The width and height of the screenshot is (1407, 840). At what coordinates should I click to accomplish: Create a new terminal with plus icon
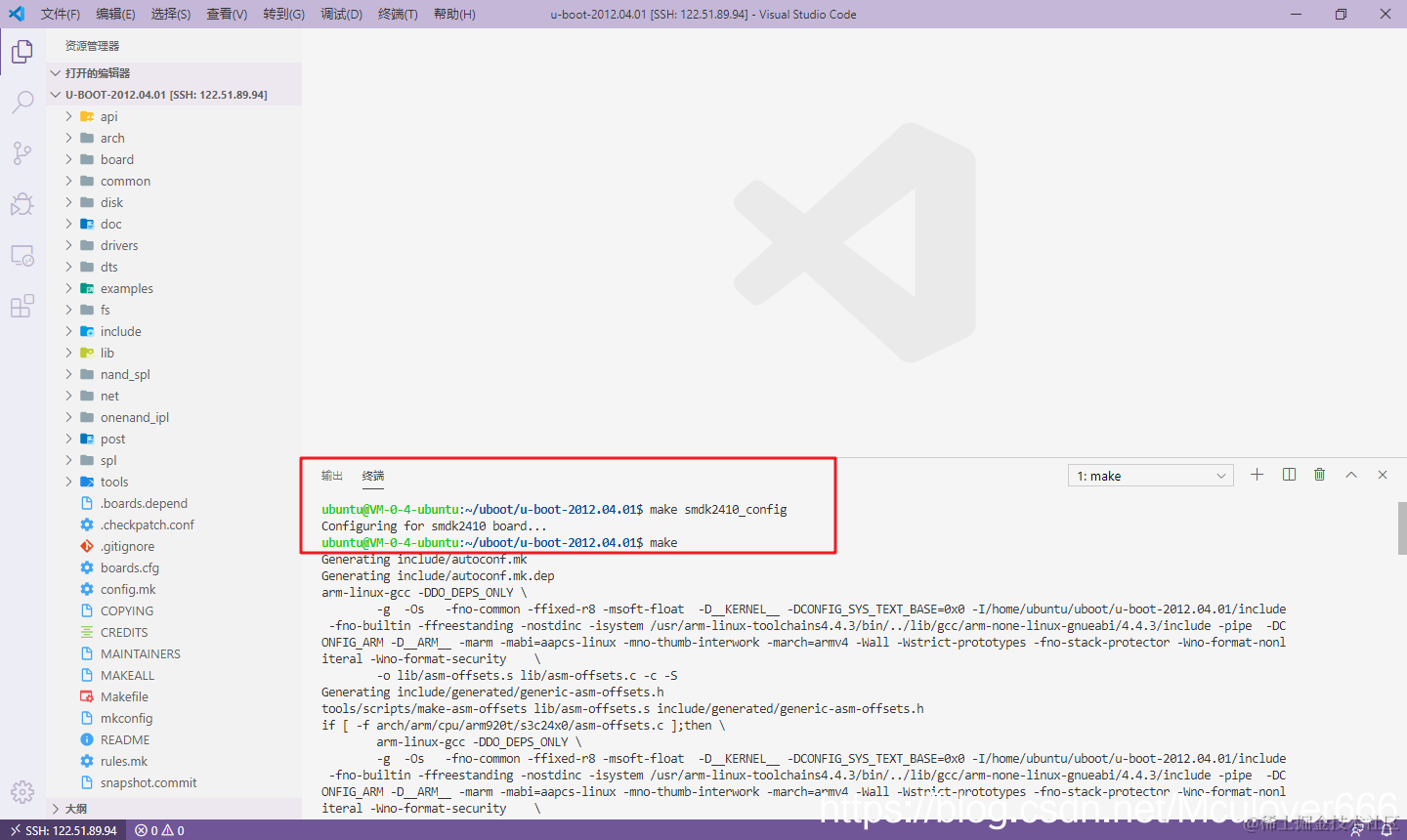(1257, 475)
